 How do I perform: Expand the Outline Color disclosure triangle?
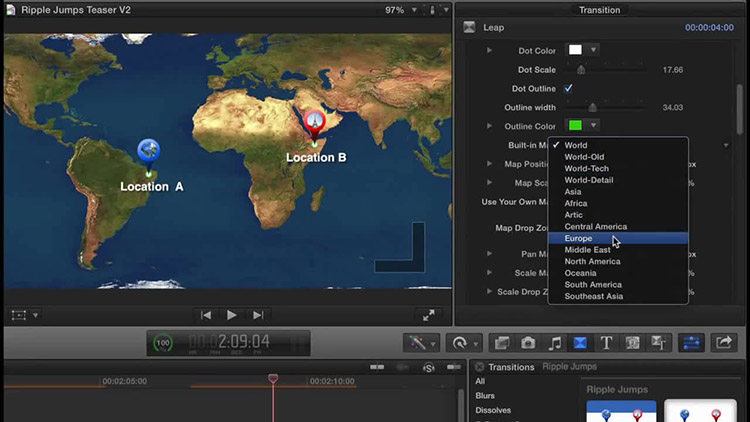click(x=489, y=126)
